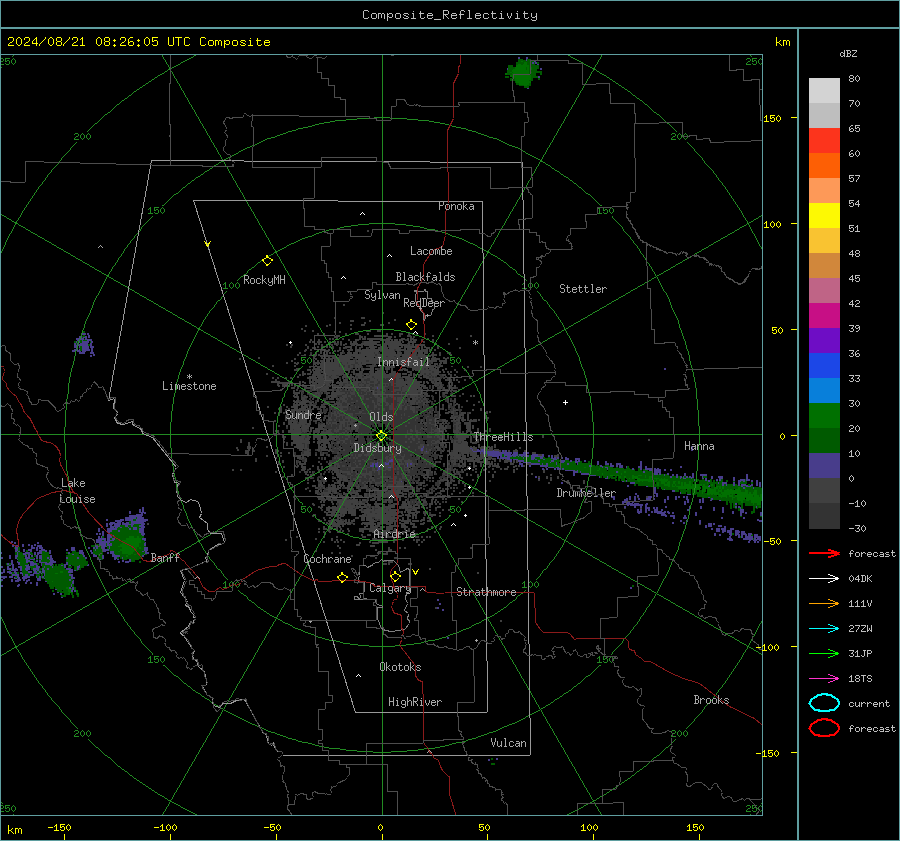Click the Sundre town label
The image size is (900, 841).
tap(303, 414)
